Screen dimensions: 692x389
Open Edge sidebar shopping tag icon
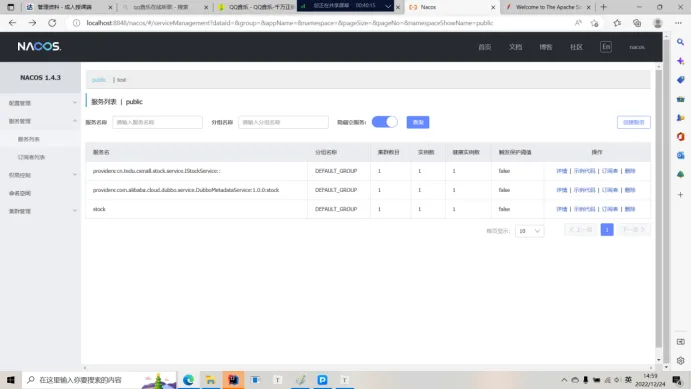[x=681, y=80]
